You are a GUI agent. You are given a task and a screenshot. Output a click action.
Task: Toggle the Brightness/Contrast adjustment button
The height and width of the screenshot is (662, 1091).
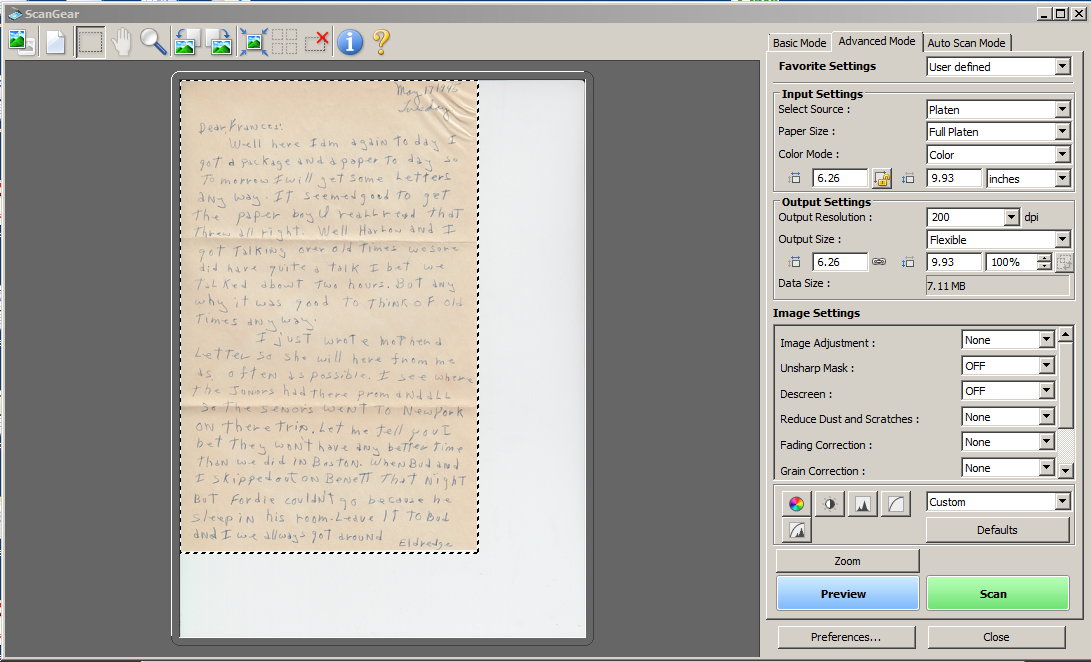(x=829, y=504)
